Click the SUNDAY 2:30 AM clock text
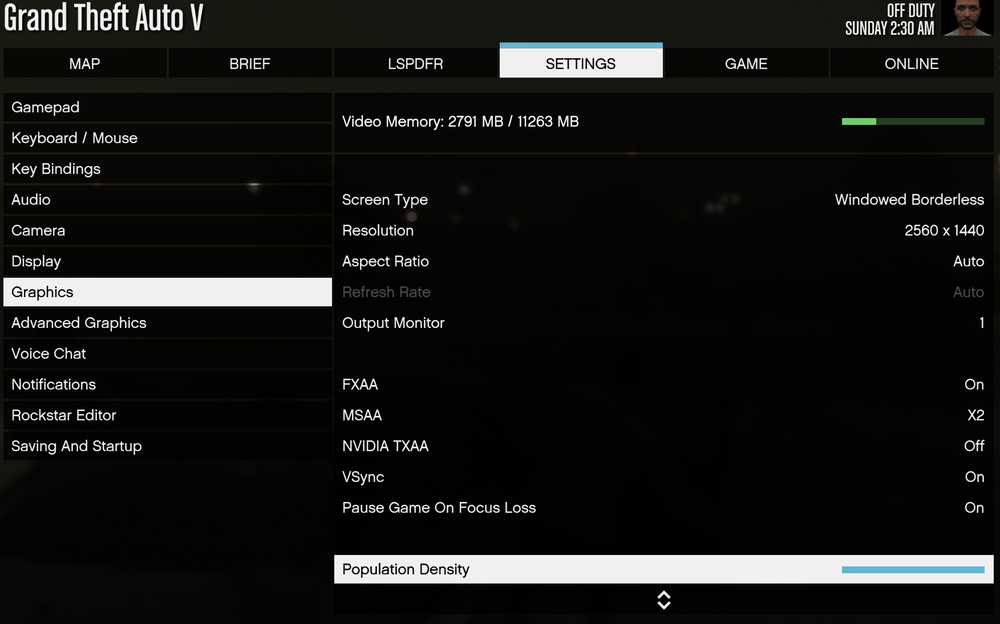Screen dimensions: 1000x624 tap(890, 29)
